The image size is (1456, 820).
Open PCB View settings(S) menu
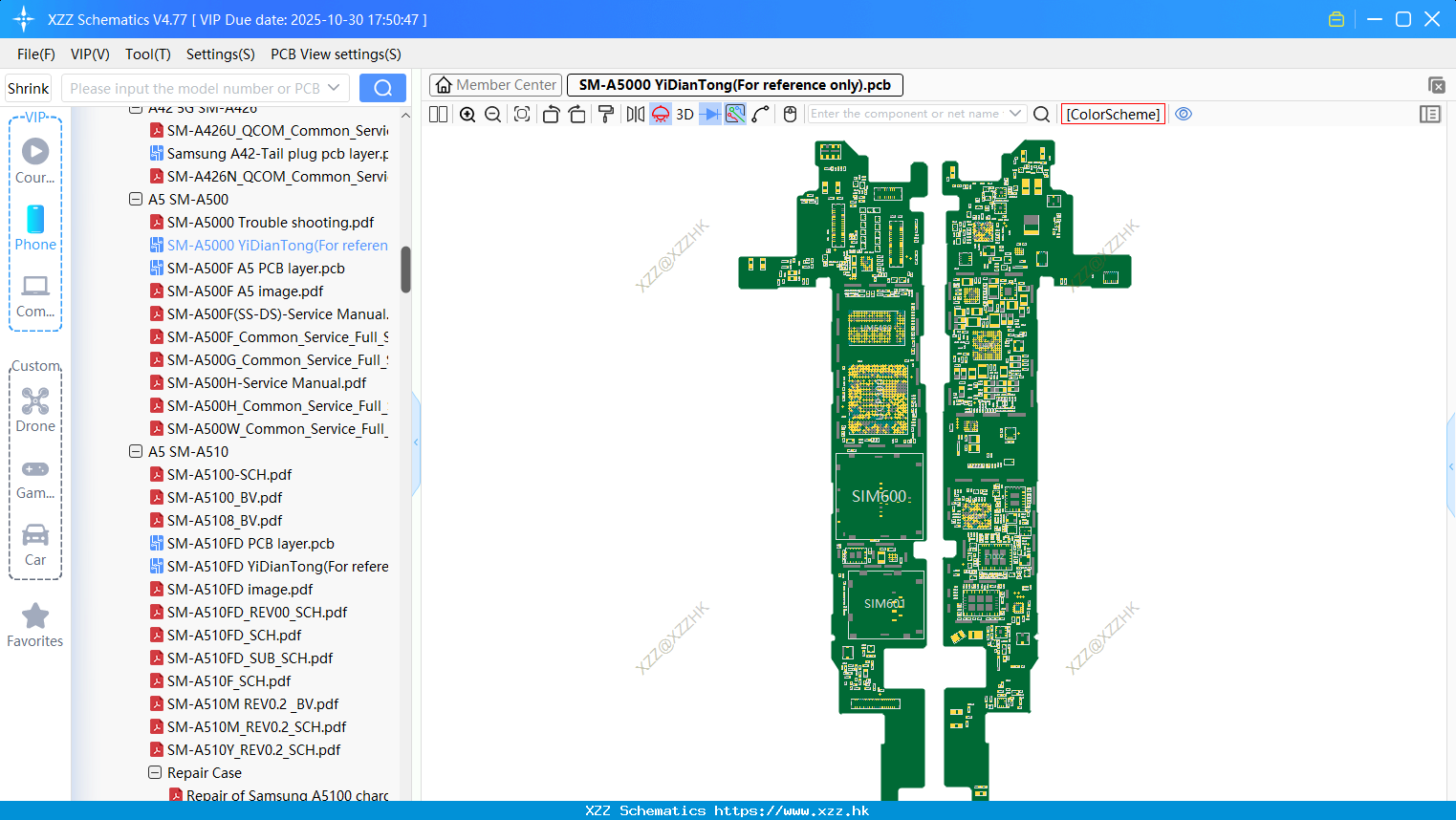pos(336,54)
